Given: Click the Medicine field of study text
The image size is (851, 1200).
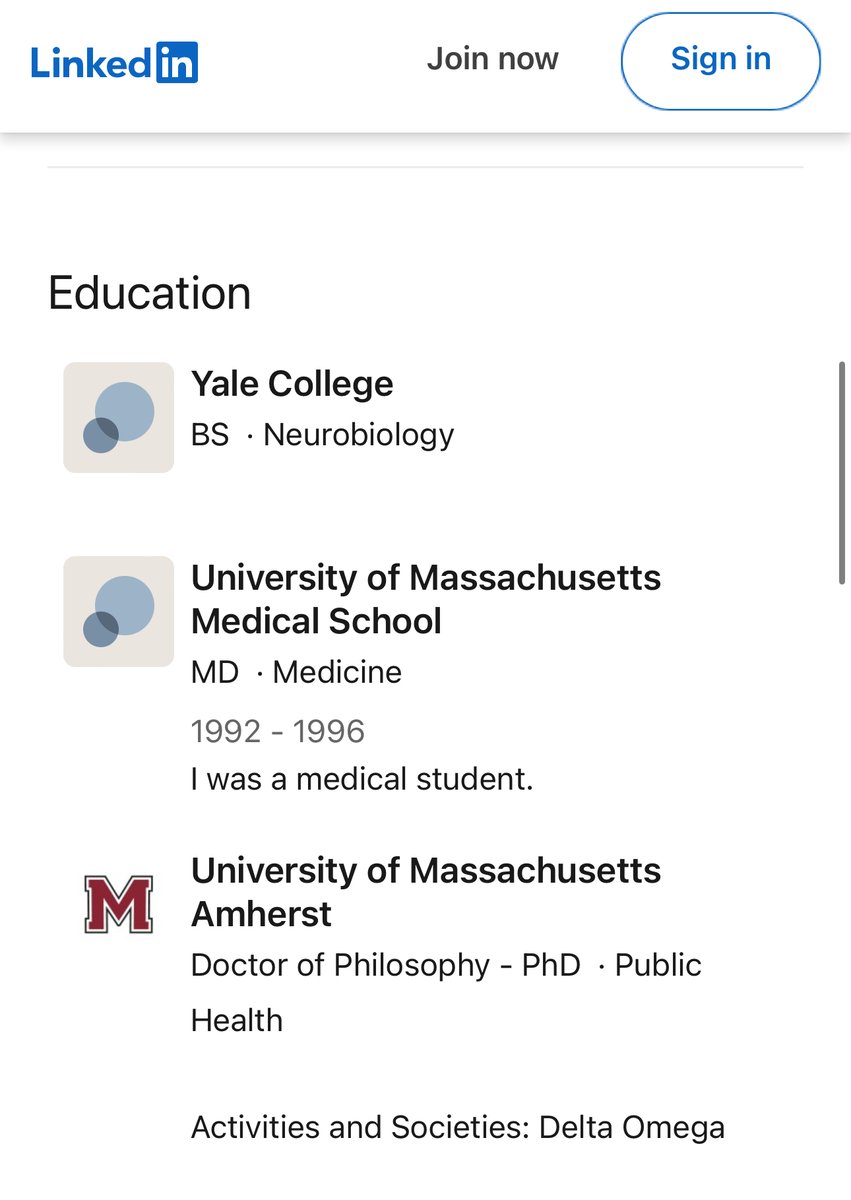Looking at the screenshot, I should tap(336, 672).
